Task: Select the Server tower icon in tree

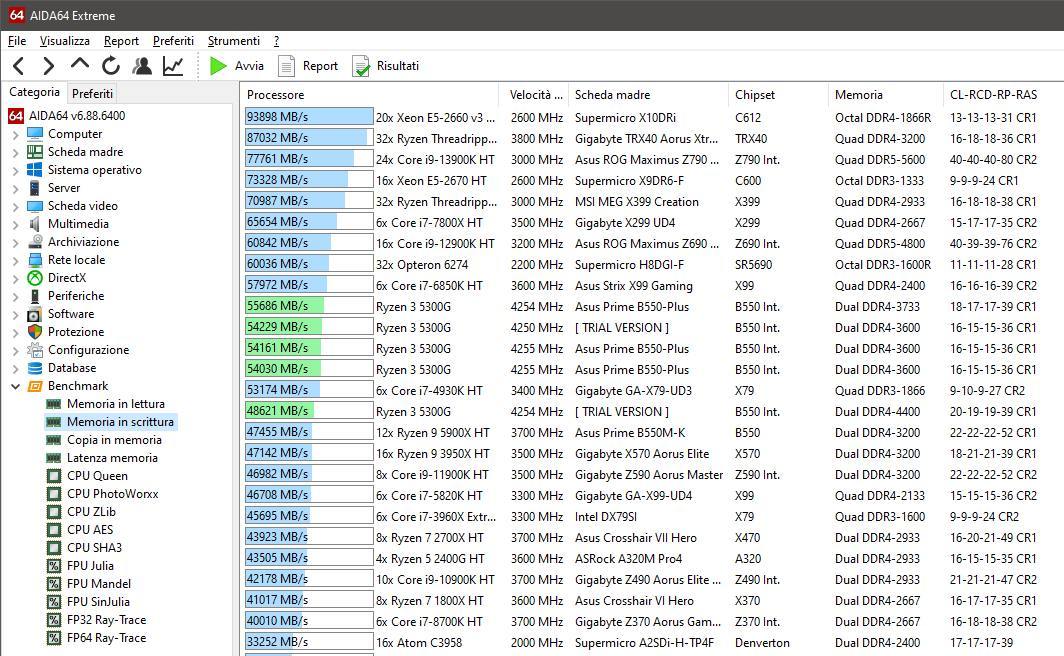Action: [x=35, y=188]
